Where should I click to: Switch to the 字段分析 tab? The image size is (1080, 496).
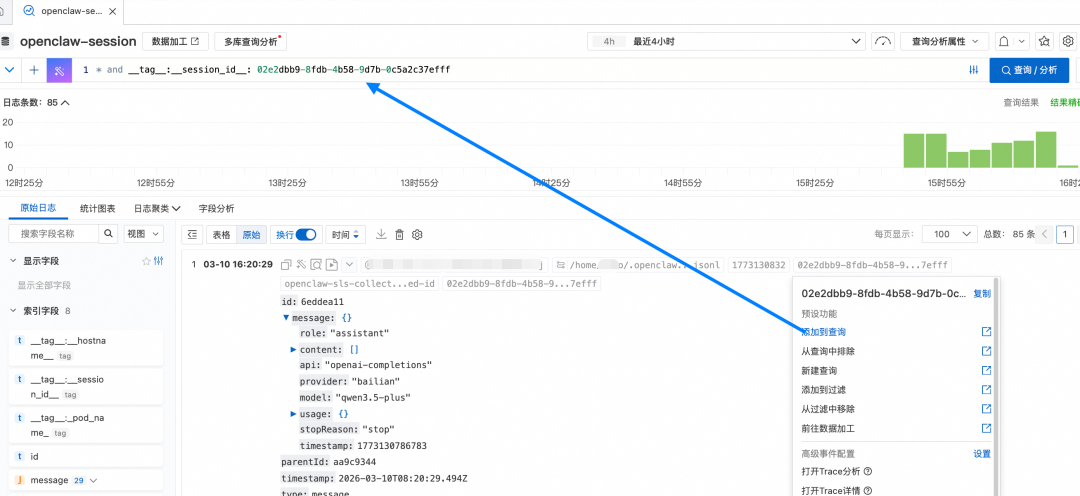(x=216, y=208)
